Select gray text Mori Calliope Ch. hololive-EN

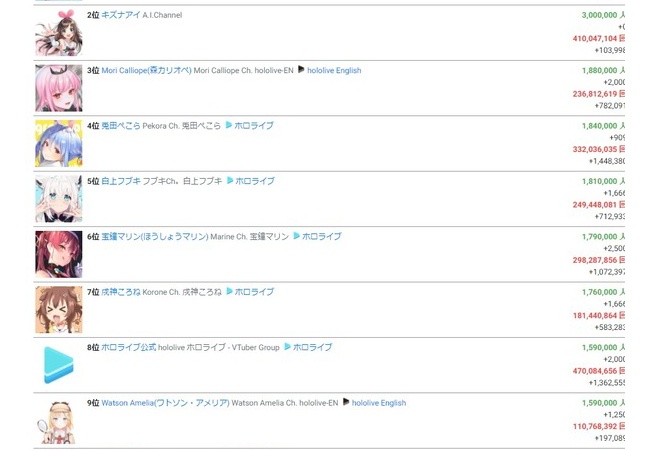pyautogui.click(x=244, y=70)
